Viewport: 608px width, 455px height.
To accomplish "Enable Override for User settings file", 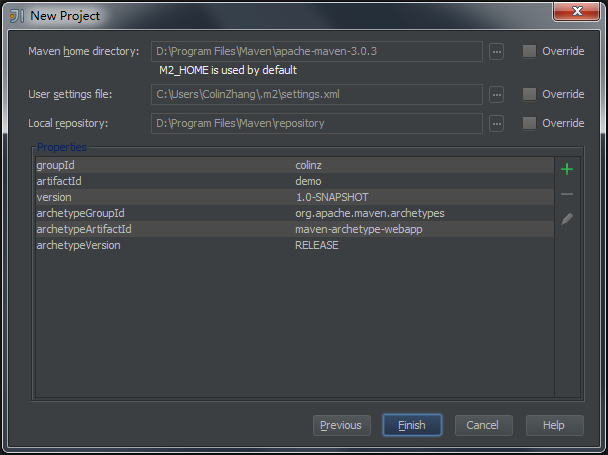I will click(x=530, y=94).
